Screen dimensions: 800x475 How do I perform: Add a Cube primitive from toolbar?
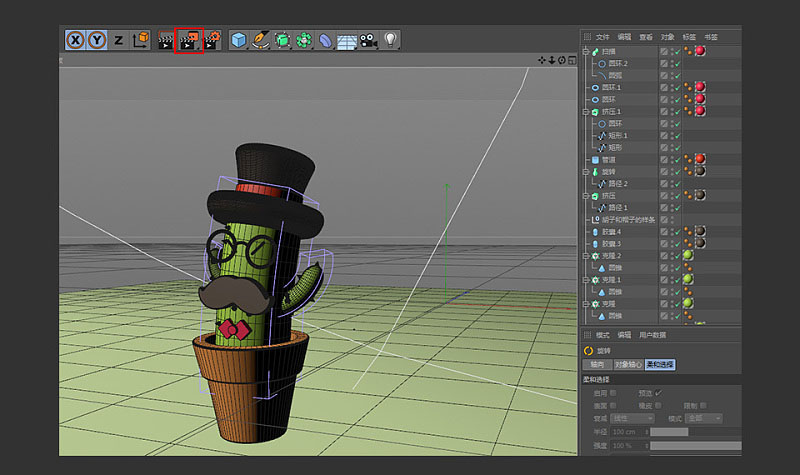click(238, 40)
